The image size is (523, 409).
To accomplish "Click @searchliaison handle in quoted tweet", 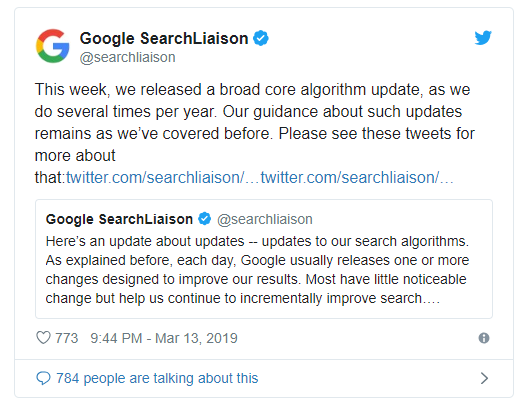I will [x=265, y=220].
